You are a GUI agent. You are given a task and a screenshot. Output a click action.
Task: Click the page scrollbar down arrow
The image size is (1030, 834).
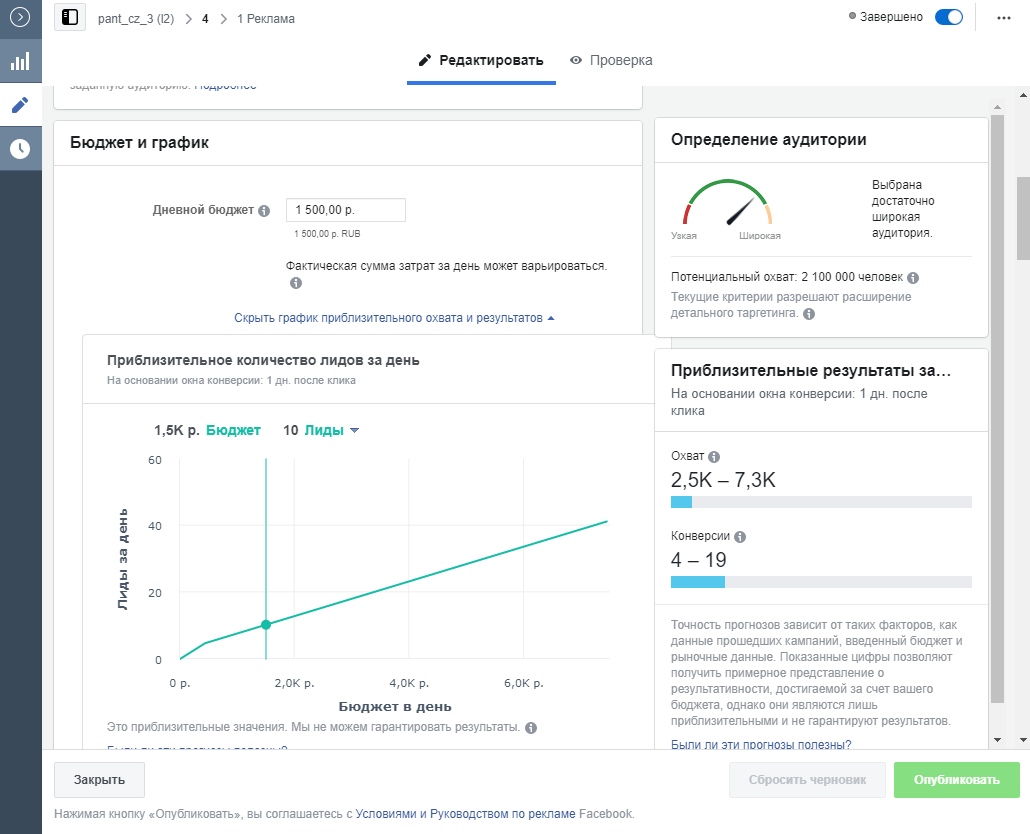1023,739
